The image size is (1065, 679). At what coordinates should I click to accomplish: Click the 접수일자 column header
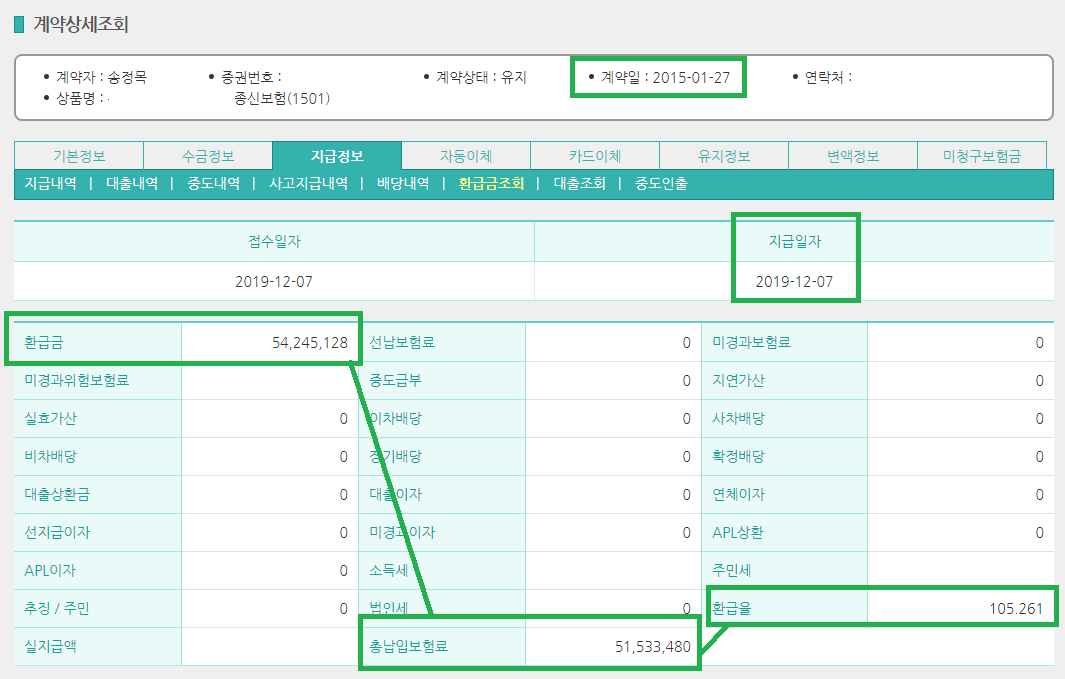(274, 242)
